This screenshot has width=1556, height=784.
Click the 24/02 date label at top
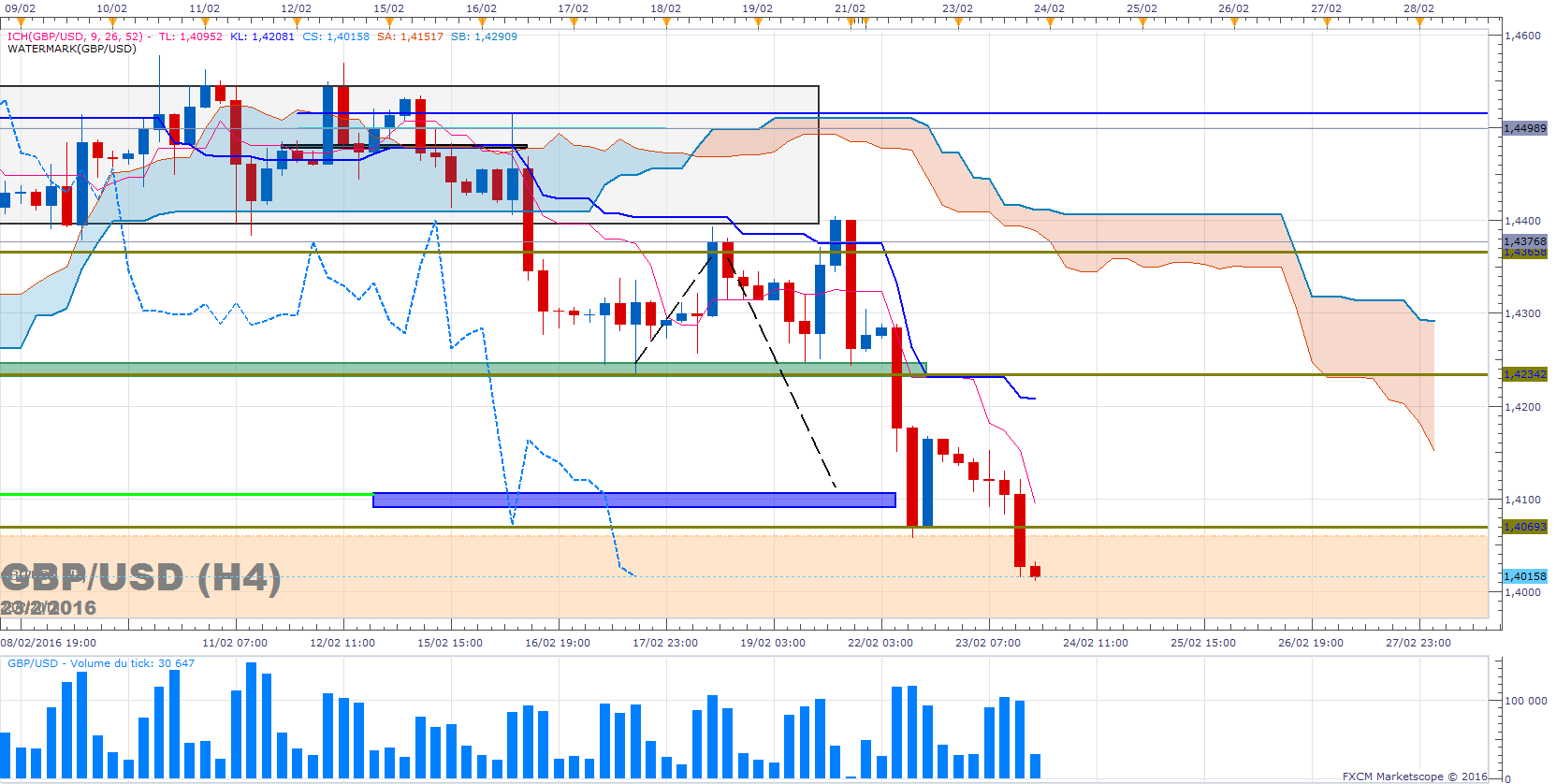coord(1049,8)
